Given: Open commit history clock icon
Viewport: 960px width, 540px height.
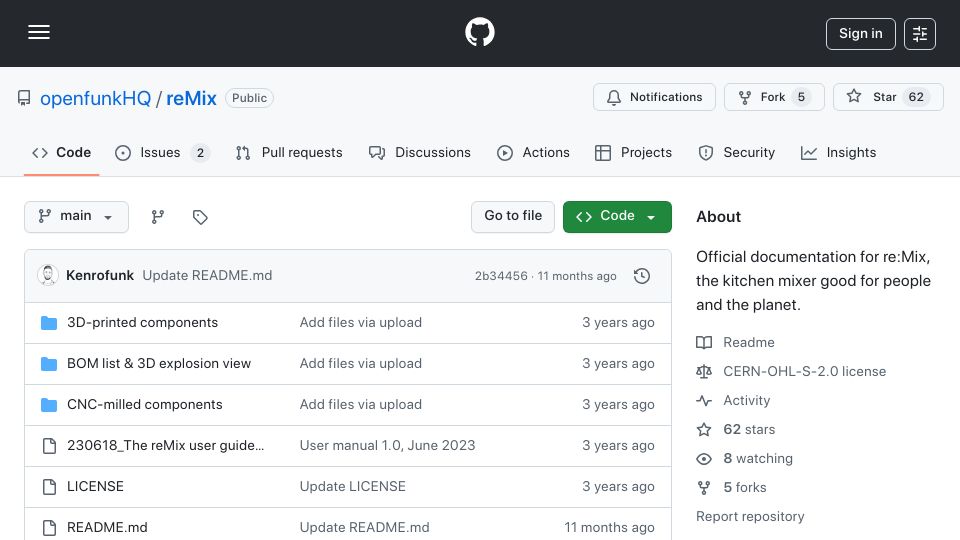Looking at the screenshot, I should (642, 276).
